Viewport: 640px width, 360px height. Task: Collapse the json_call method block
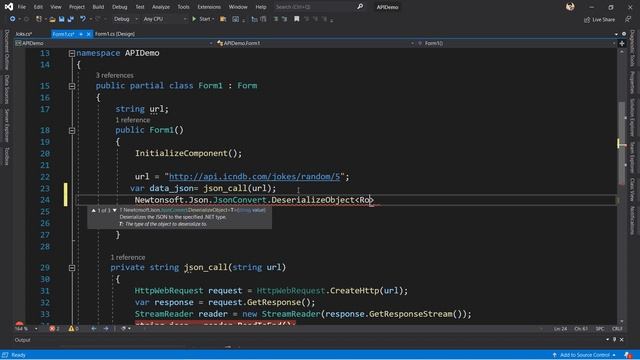[72, 268]
